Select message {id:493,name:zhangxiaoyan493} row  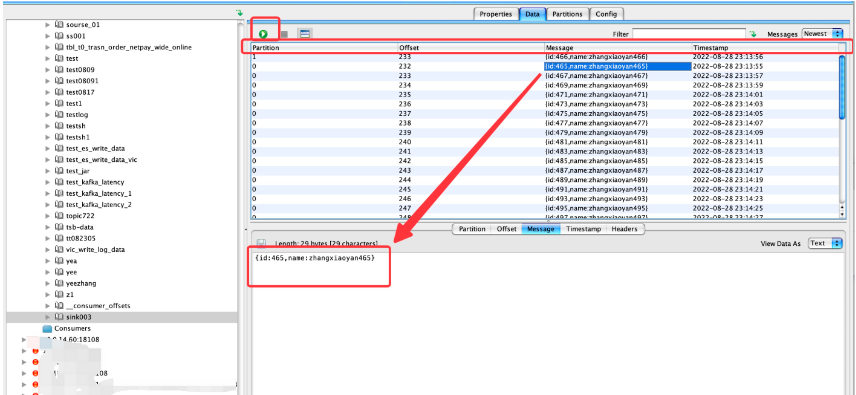(x=597, y=199)
